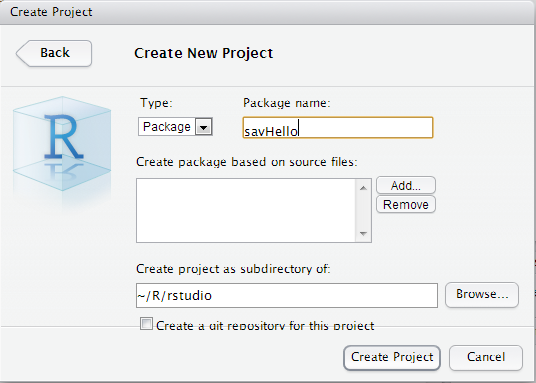Click the source files scrollbar up arrow
The width and height of the screenshot is (536, 383).
pos(363,188)
